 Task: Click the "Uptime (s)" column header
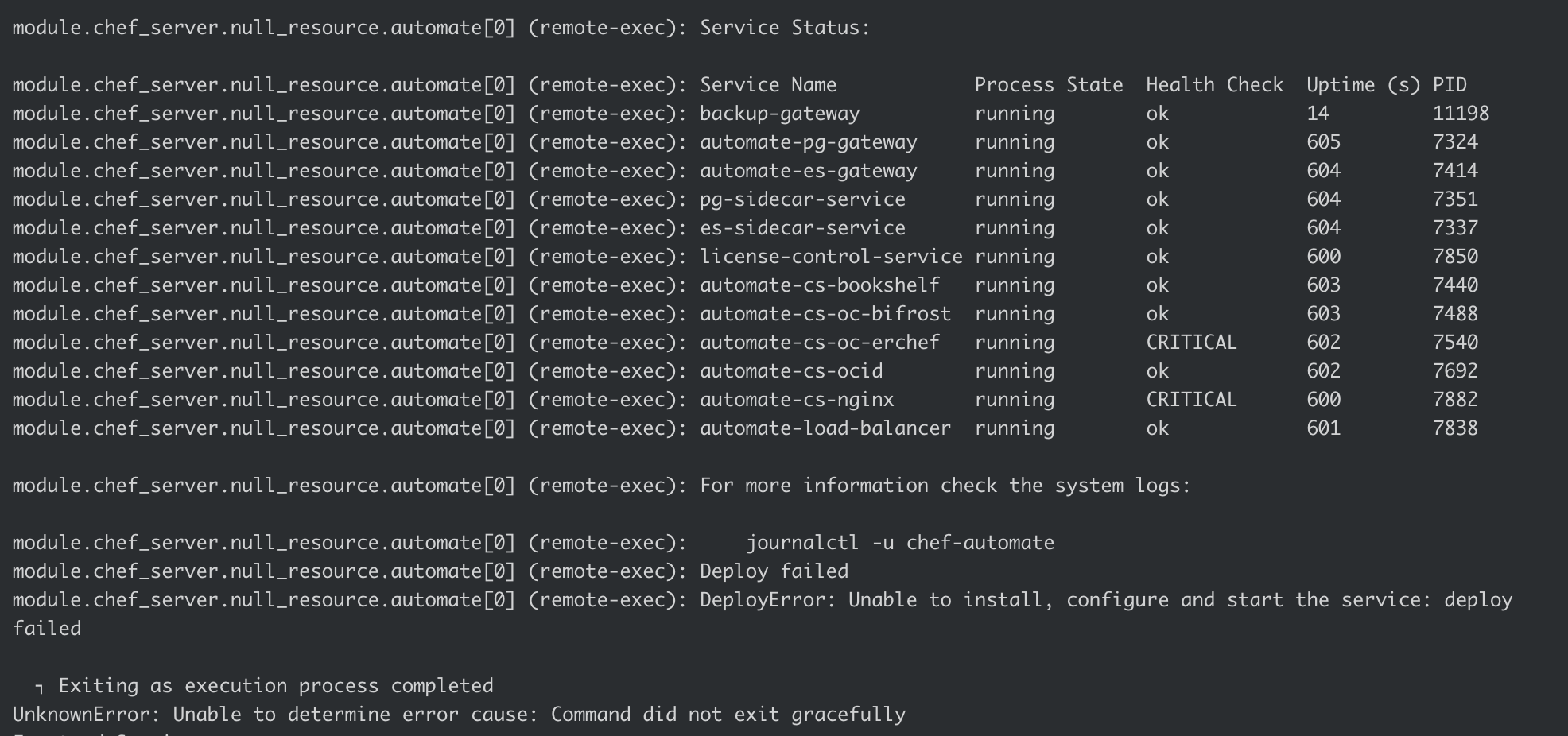[1363, 85]
